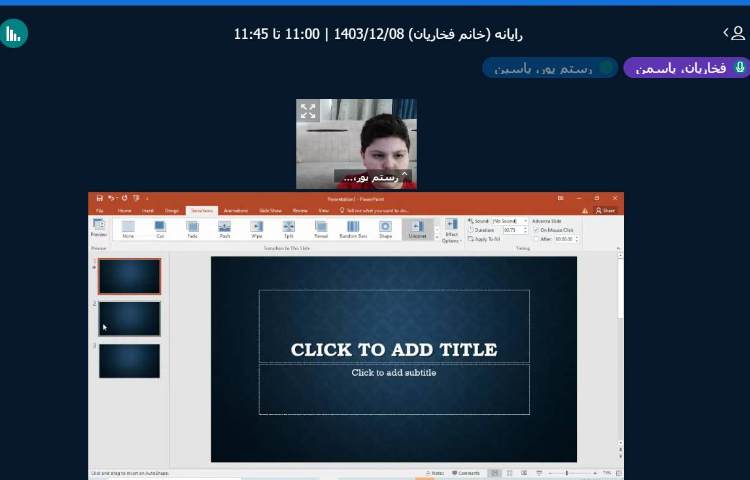Select the Uncover transition

click(417, 229)
